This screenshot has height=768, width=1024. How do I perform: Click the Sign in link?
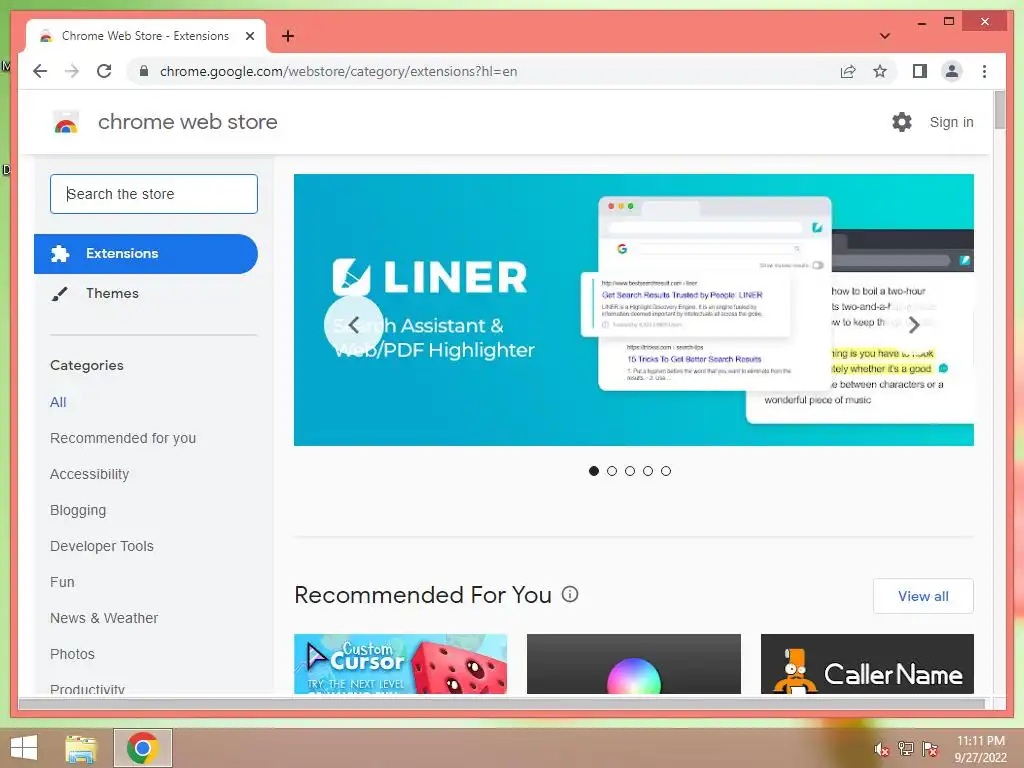click(951, 122)
